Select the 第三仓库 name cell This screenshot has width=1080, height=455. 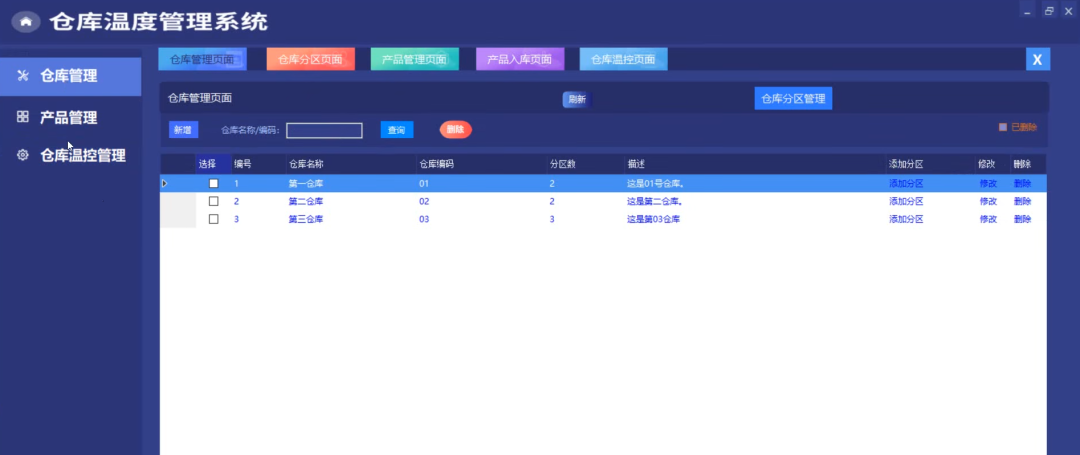306,219
